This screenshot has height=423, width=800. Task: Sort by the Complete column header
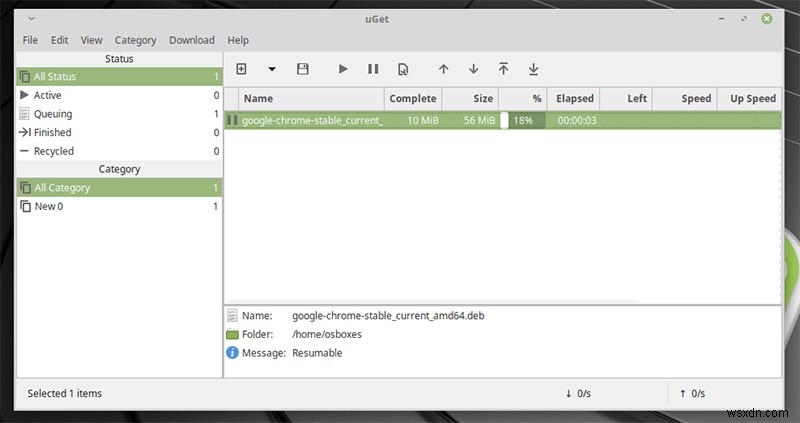(x=413, y=98)
